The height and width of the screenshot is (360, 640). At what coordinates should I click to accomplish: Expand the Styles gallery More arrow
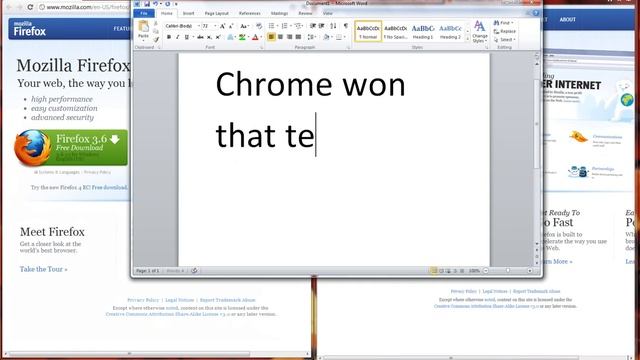[468, 39]
